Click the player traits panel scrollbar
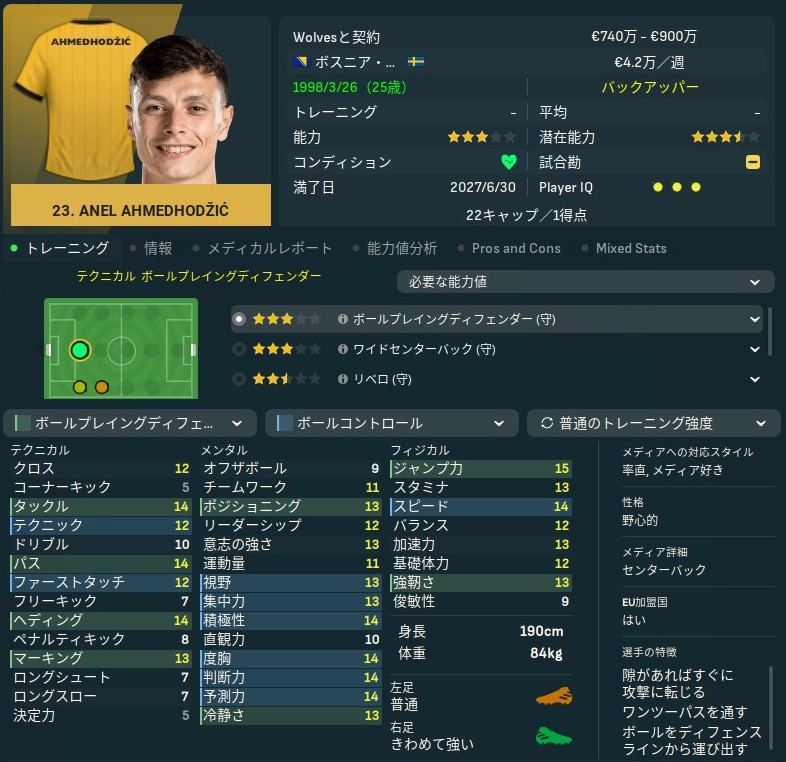 coord(772,710)
